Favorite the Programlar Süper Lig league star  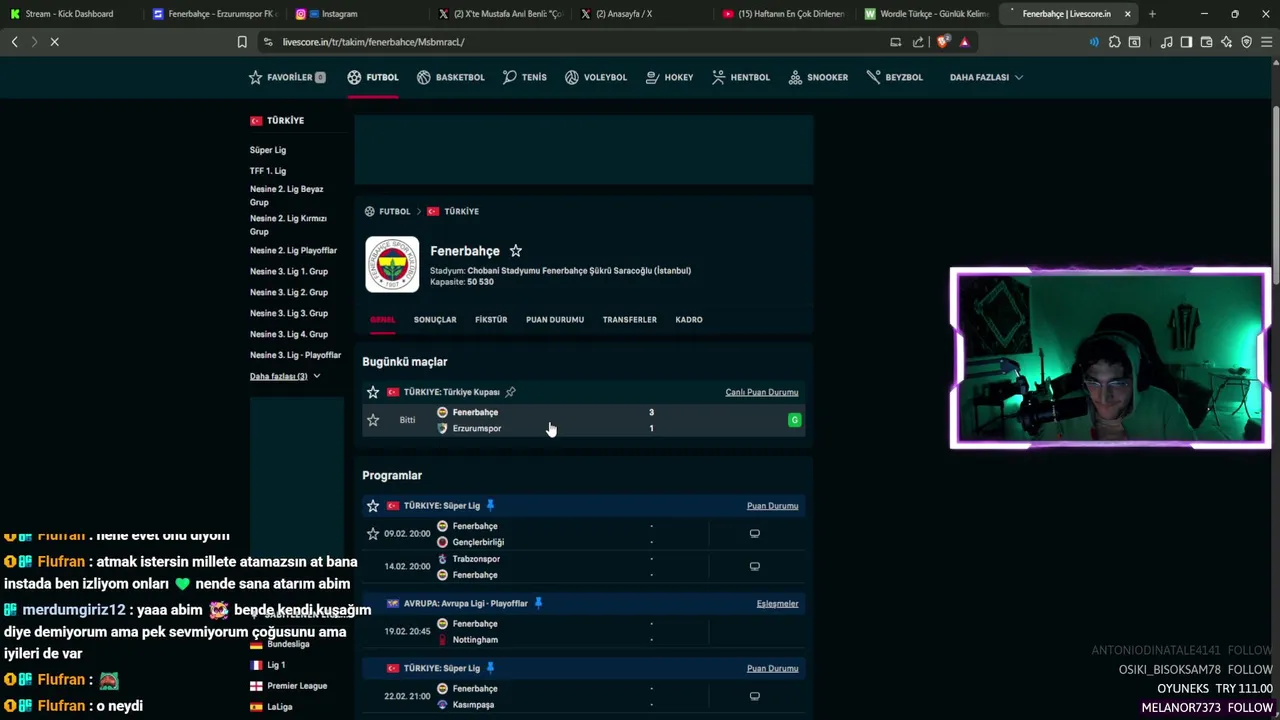tap(373, 506)
